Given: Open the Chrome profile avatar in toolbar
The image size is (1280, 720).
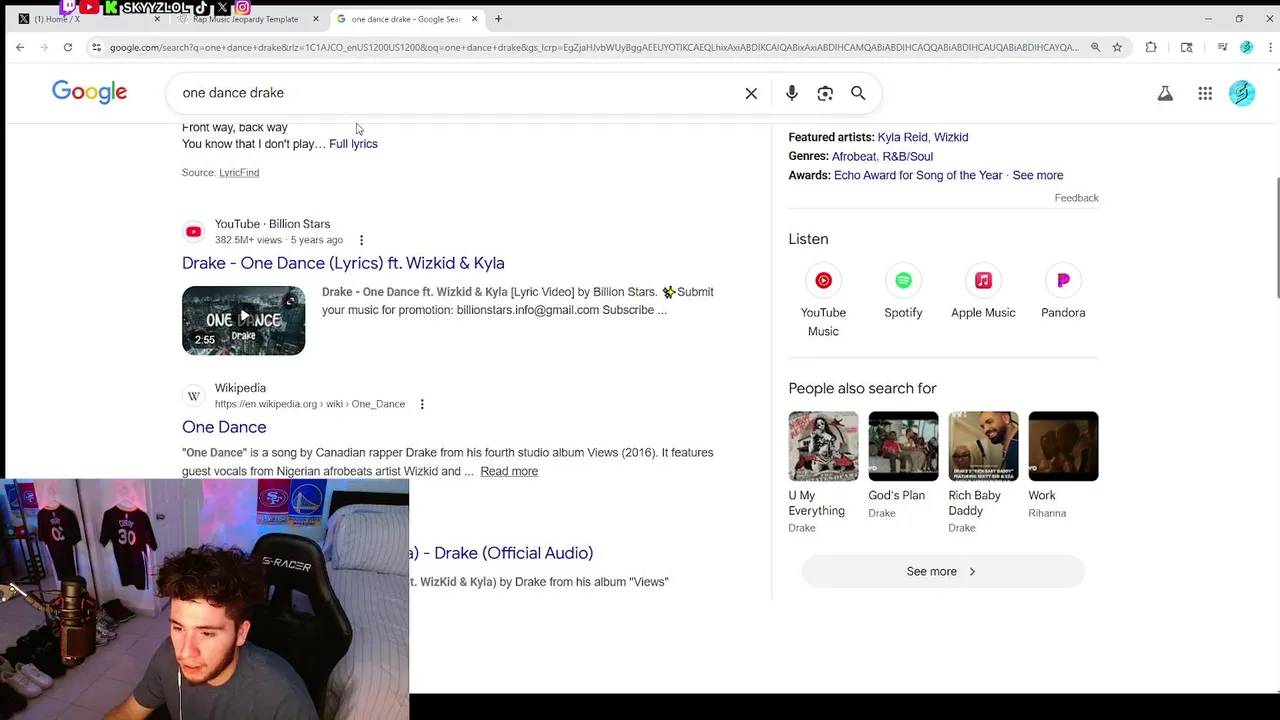Looking at the screenshot, I should coord(1246,47).
